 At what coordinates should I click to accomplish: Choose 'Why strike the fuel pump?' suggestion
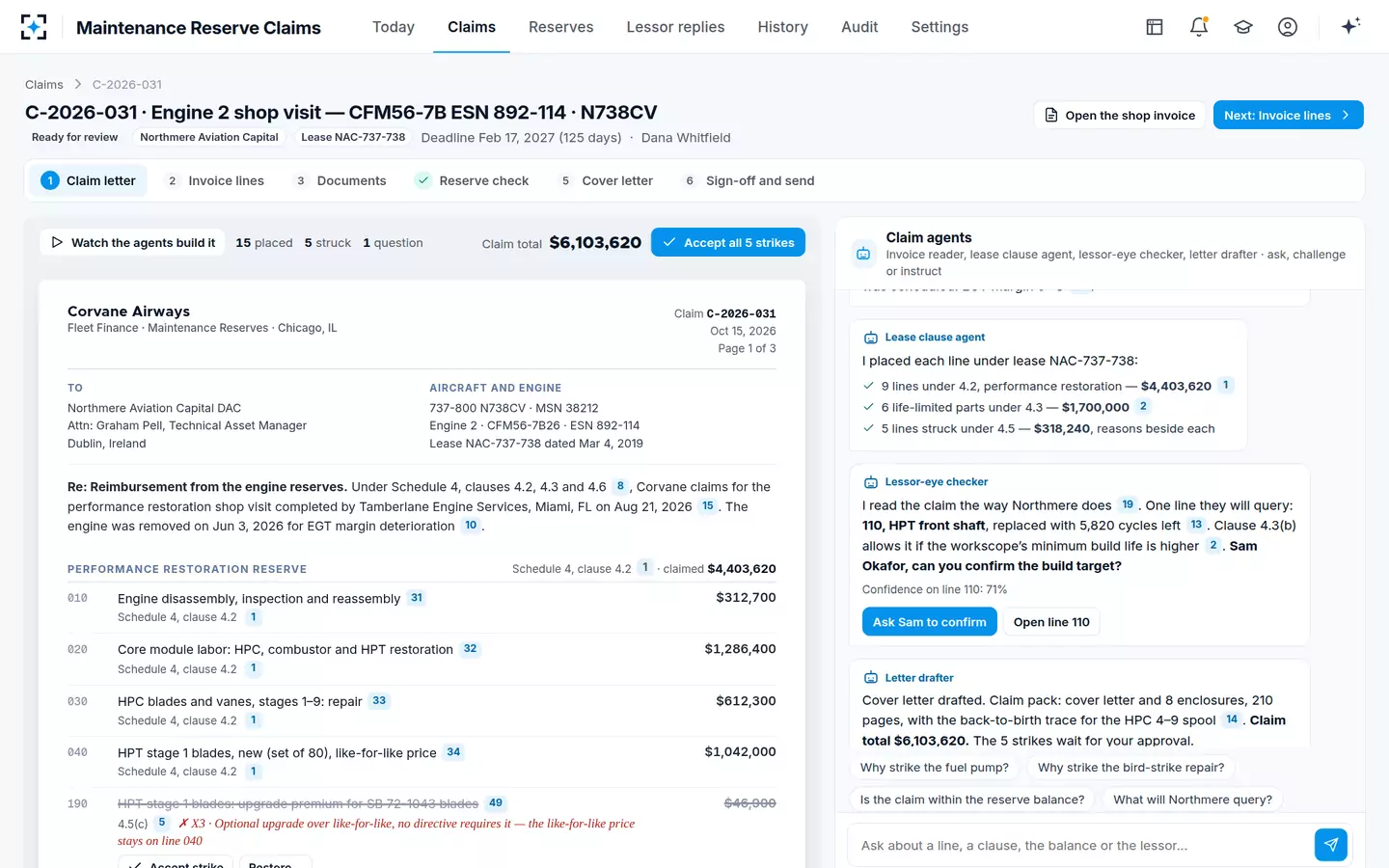(935, 768)
